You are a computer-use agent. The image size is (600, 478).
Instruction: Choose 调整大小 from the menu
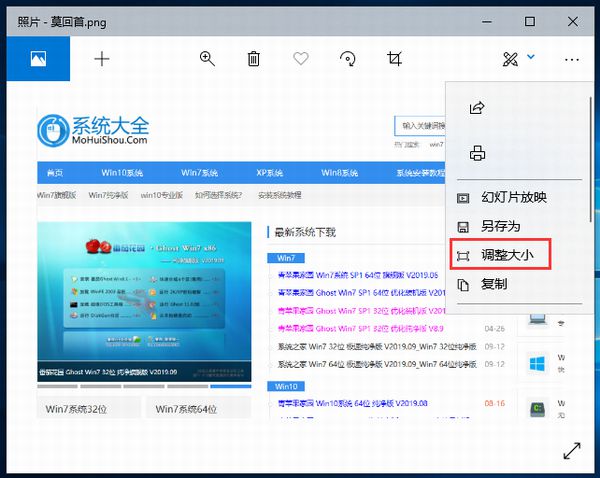506,256
